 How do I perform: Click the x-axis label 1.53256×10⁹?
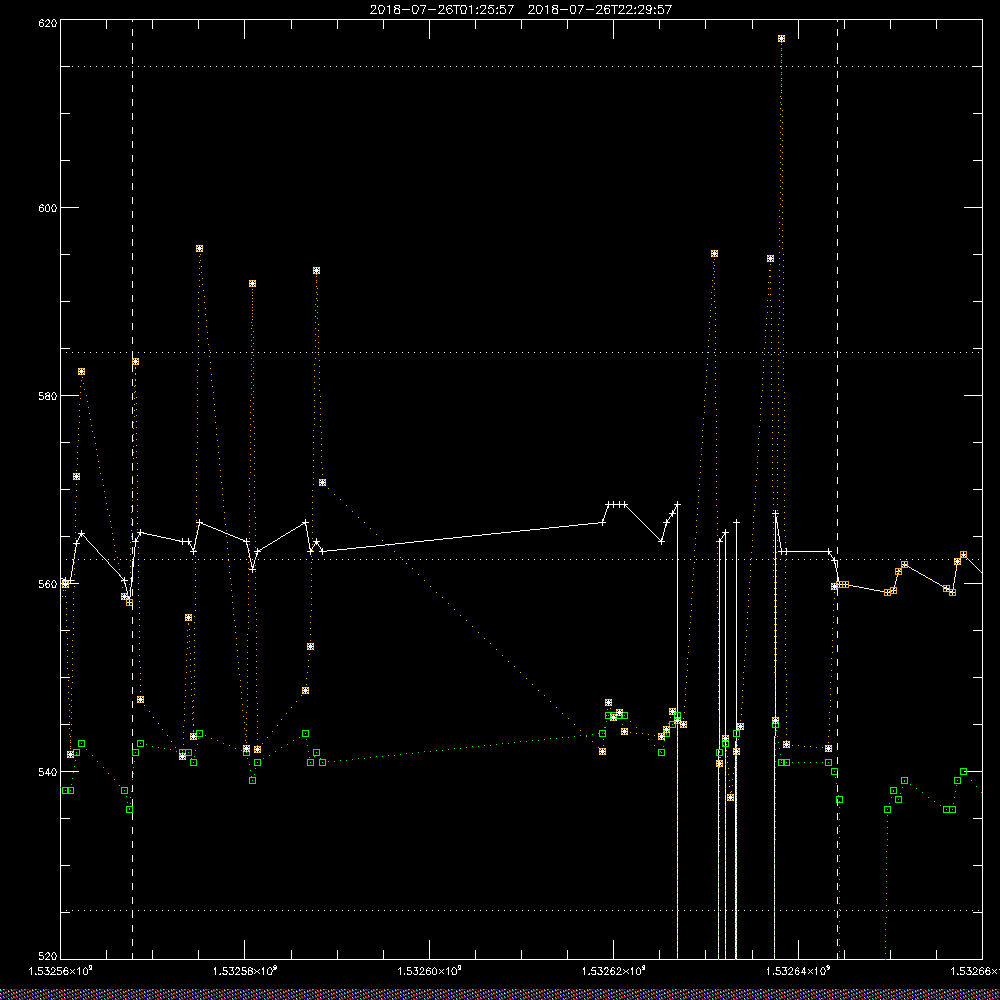click(x=61, y=971)
